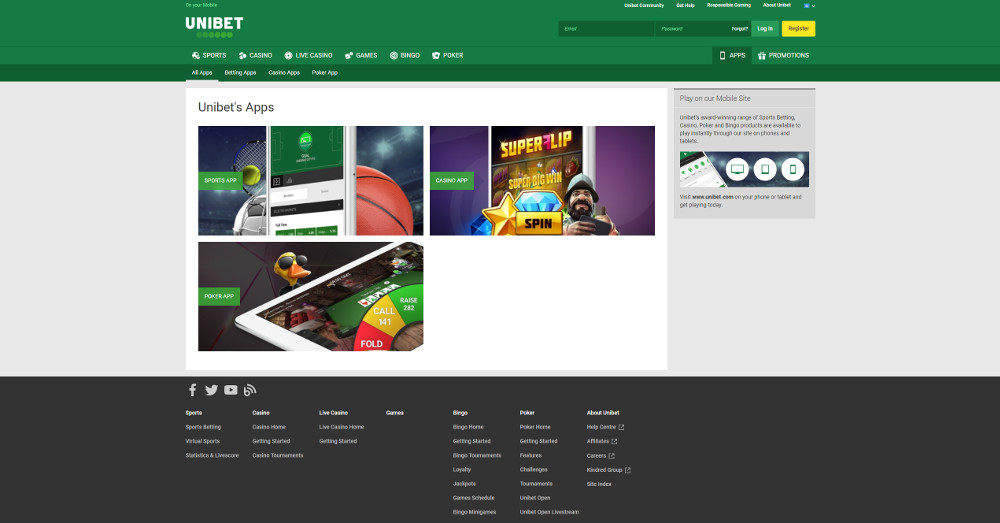Open Unibet's Twitter page icon

click(212, 390)
